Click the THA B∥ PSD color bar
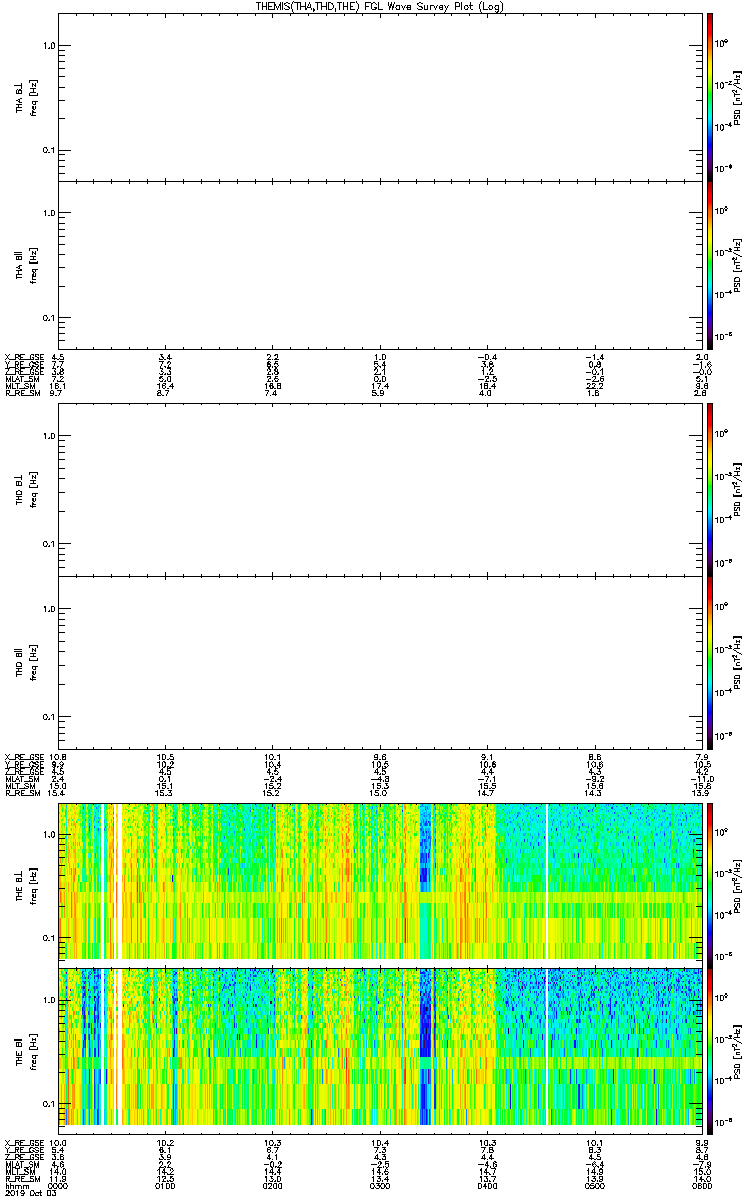Image resolution: width=750 pixels, height=1200 pixels. tap(709, 265)
